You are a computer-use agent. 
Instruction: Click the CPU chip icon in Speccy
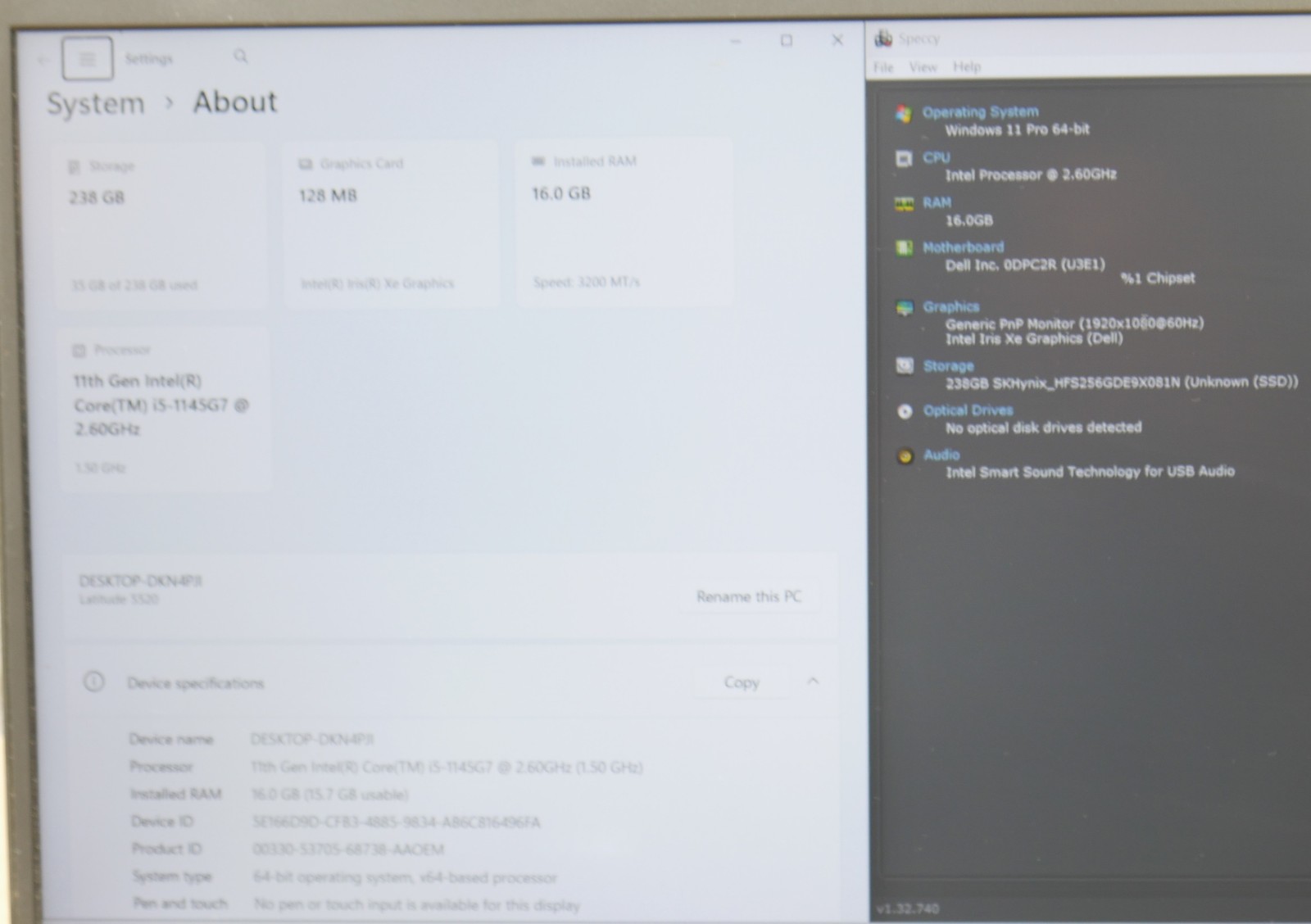(x=904, y=159)
